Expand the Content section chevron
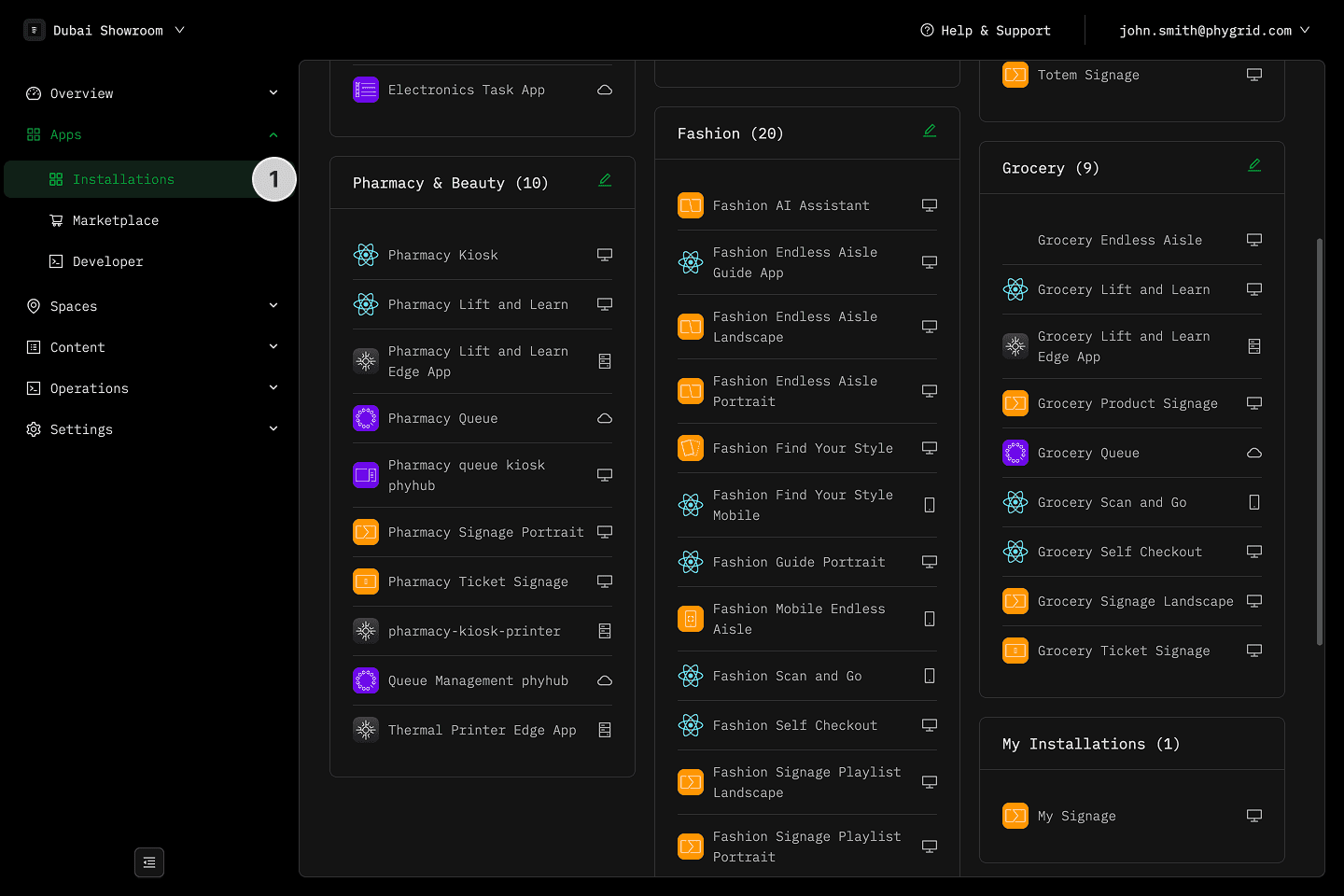This screenshot has height=896, width=1344. tap(273, 347)
